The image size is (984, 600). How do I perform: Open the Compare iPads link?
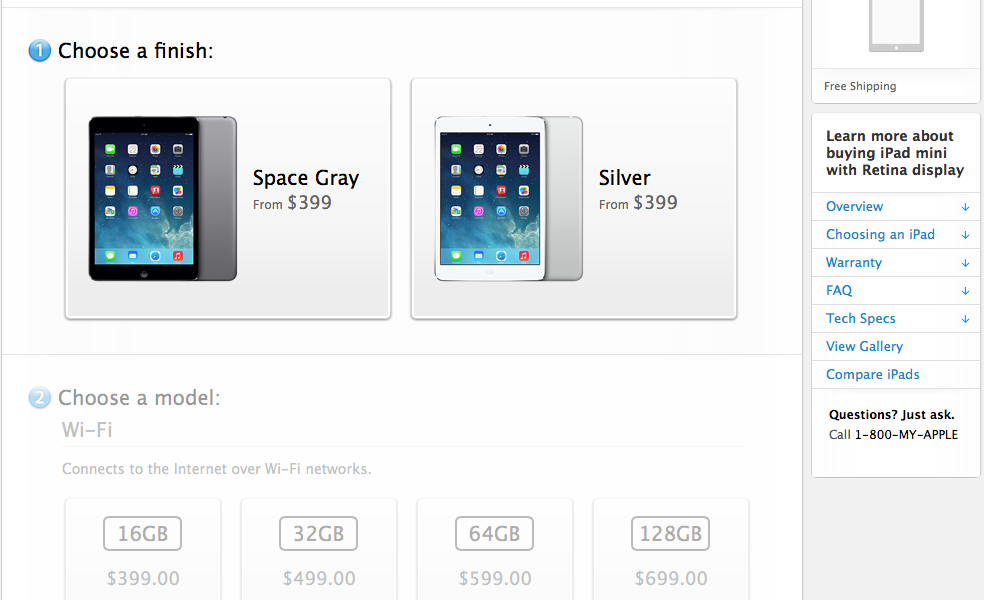[x=872, y=375]
